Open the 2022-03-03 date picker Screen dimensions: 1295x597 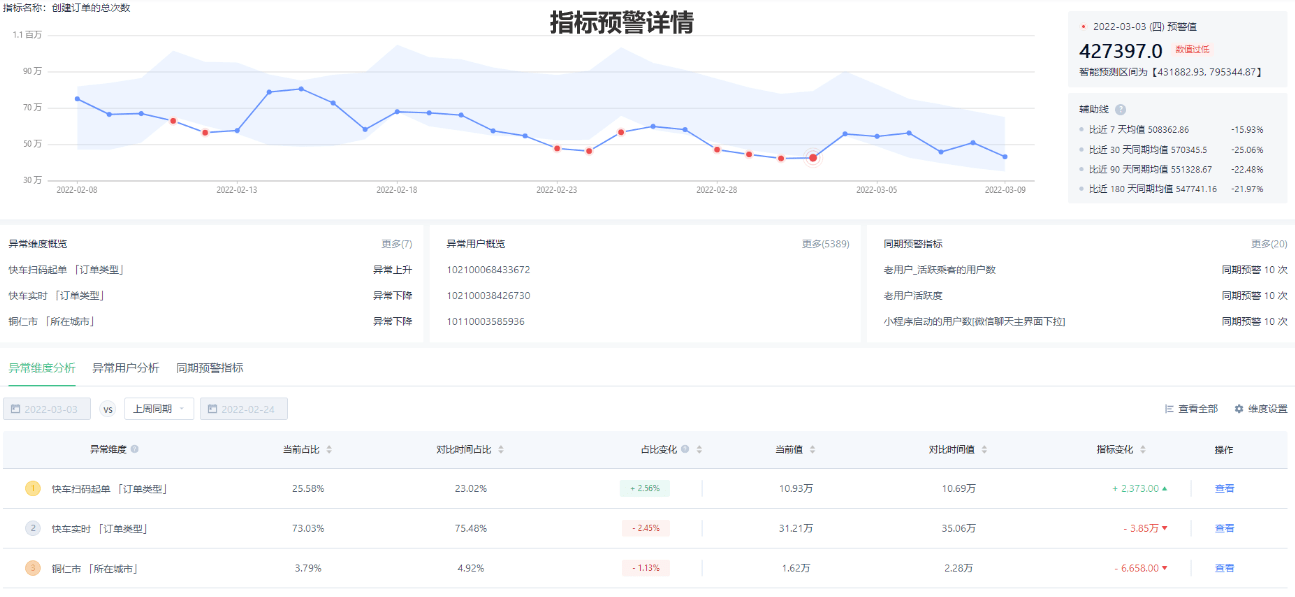pyautogui.click(x=47, y=409)
